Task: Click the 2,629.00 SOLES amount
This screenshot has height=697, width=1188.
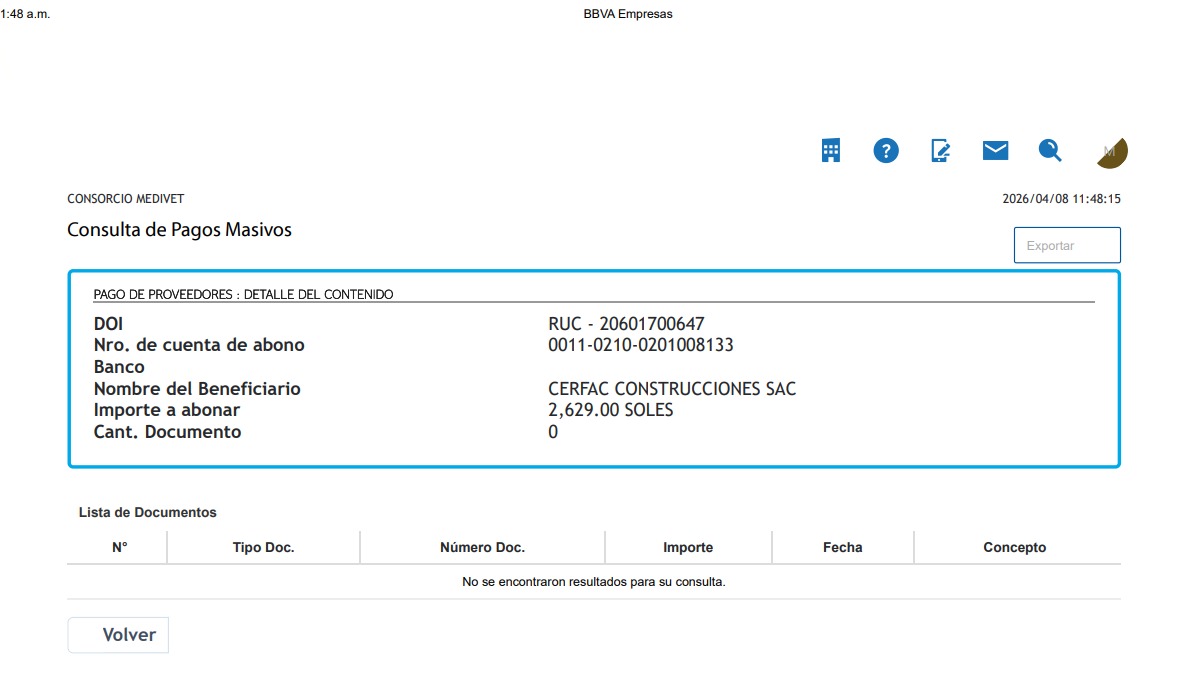Action: 611,410
